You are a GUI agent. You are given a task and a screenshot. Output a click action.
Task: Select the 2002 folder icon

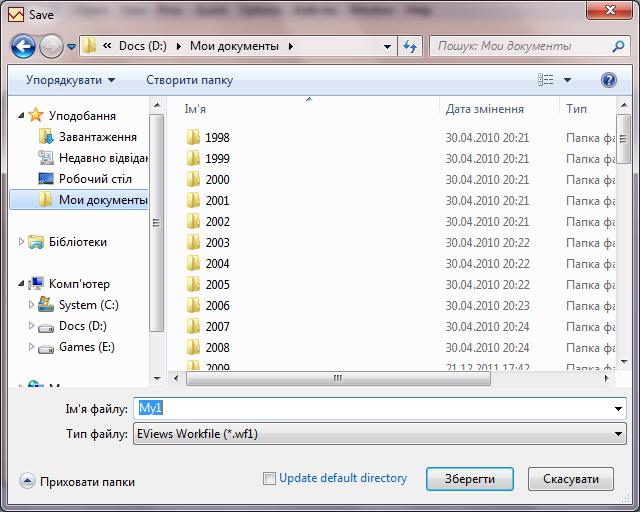(193, 221)
